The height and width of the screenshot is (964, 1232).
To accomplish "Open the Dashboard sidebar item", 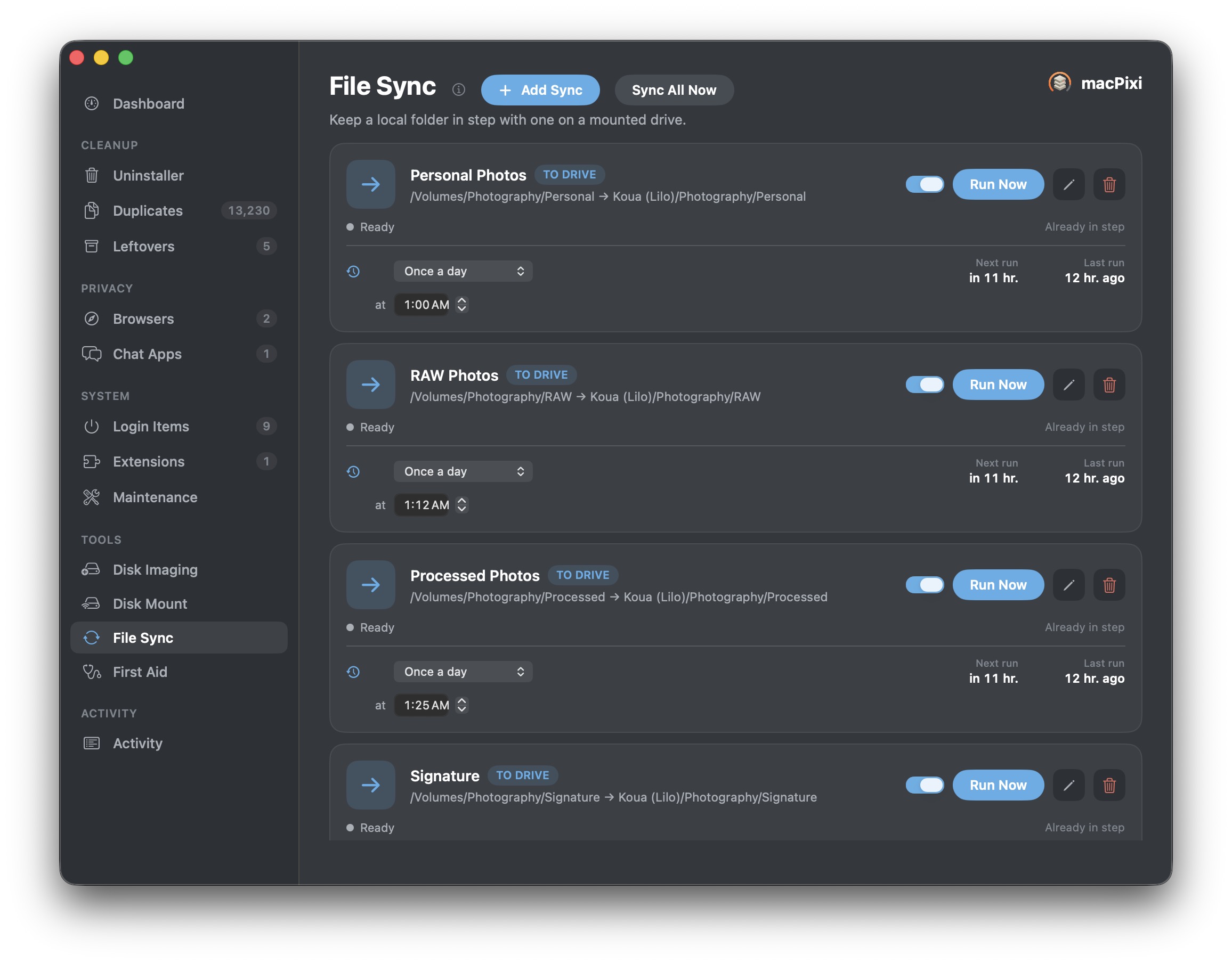I will point(179,104).
